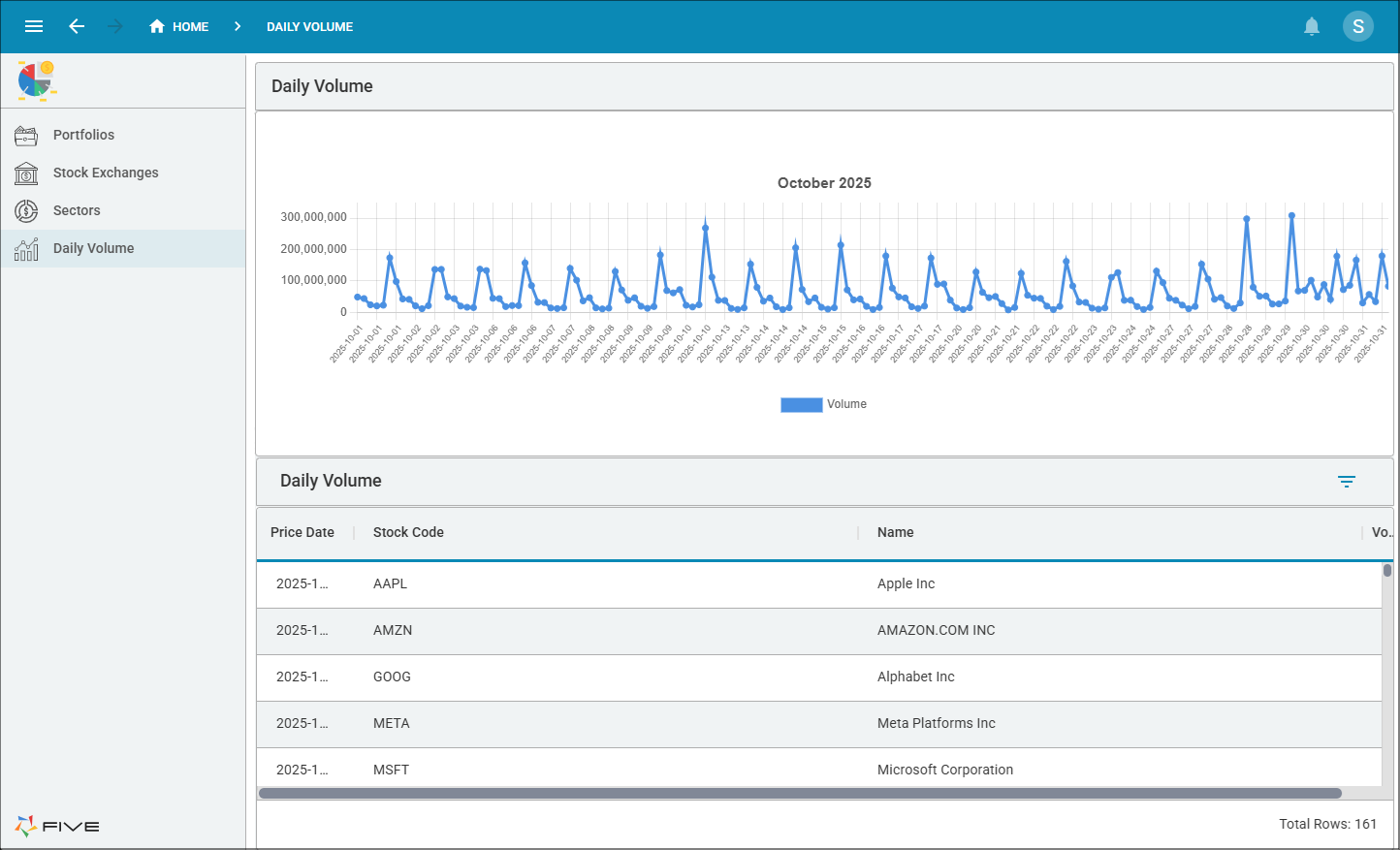Sort by Price Date column header

point(302,532)
